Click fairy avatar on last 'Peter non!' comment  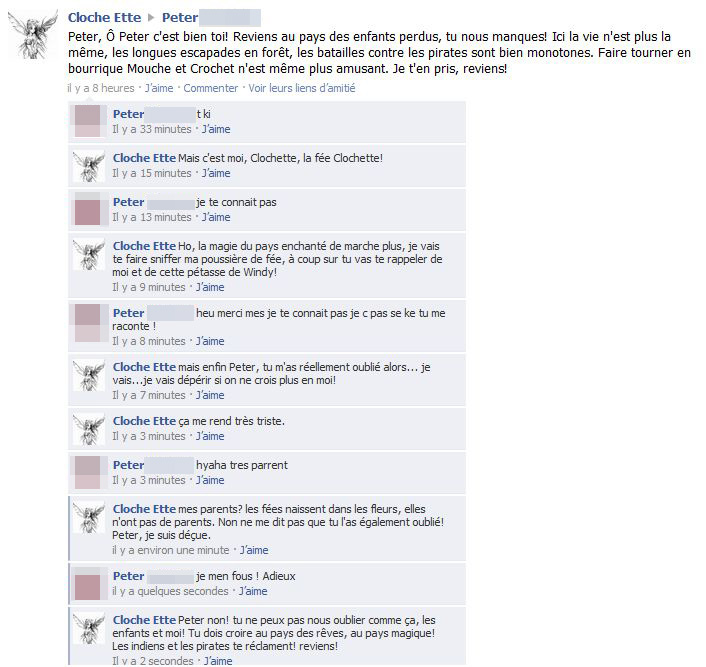coord(89,628)
